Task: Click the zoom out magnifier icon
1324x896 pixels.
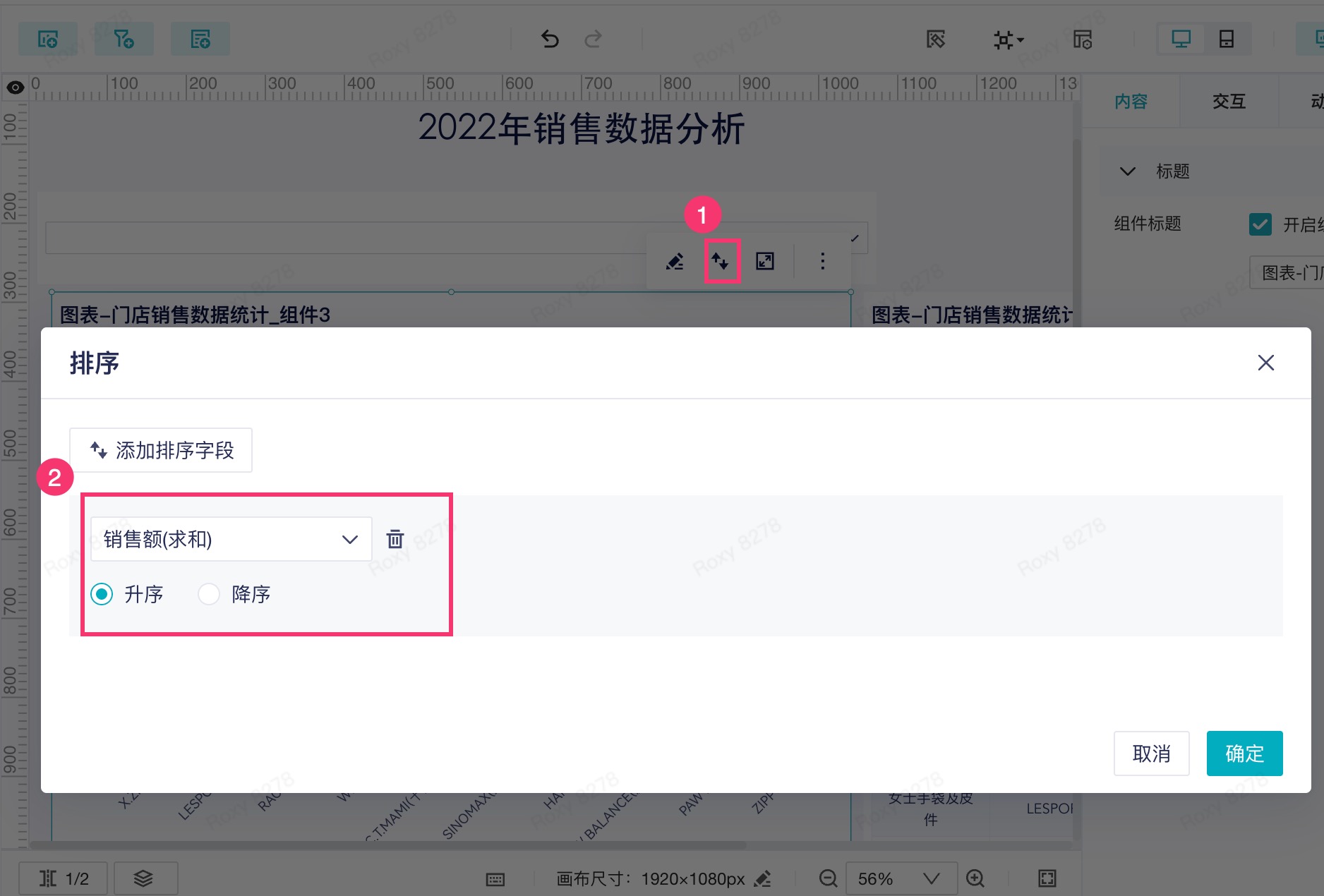Action: (x=828, y=878)
